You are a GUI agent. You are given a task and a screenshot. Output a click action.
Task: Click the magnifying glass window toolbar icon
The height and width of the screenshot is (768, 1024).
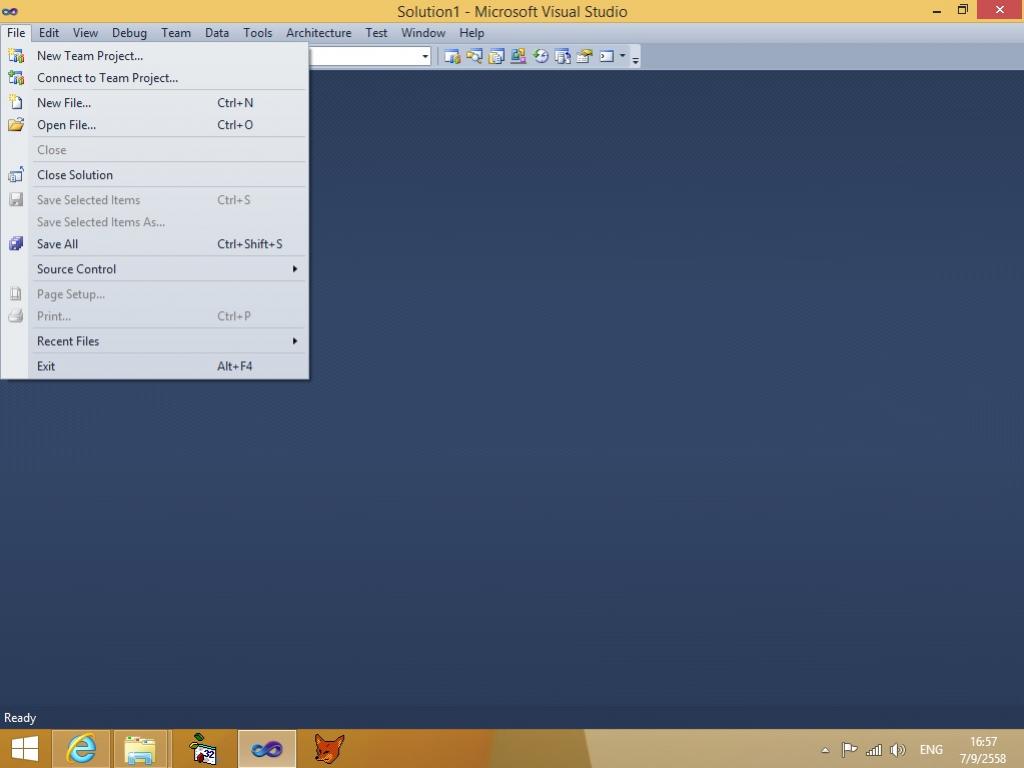click(x=474, y=56)
